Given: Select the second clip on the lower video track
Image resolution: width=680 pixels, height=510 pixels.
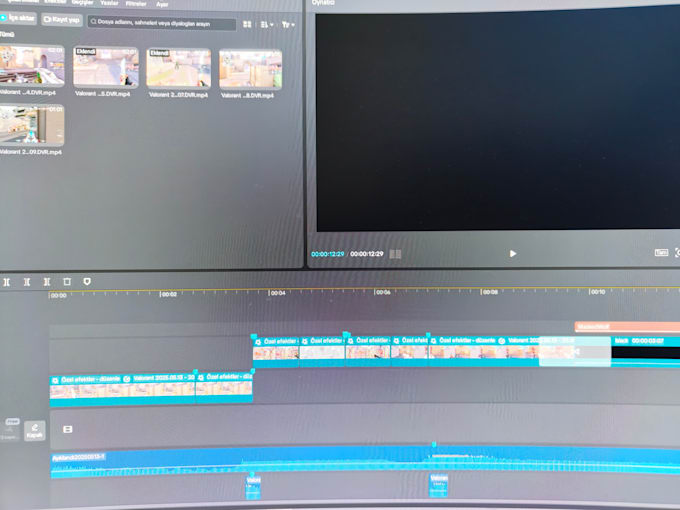Looking at the screenshot, I should click(224, 390).
